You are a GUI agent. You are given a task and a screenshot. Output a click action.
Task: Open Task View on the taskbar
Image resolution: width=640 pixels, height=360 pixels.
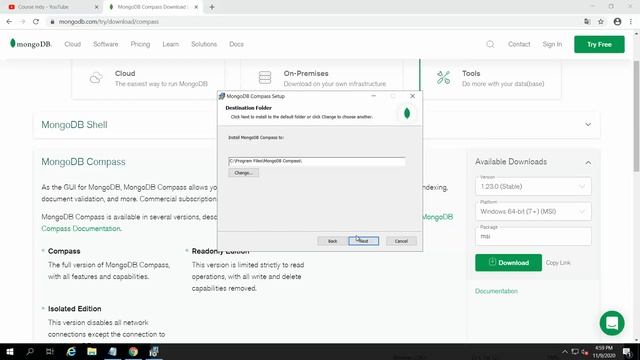pos(50,351)
